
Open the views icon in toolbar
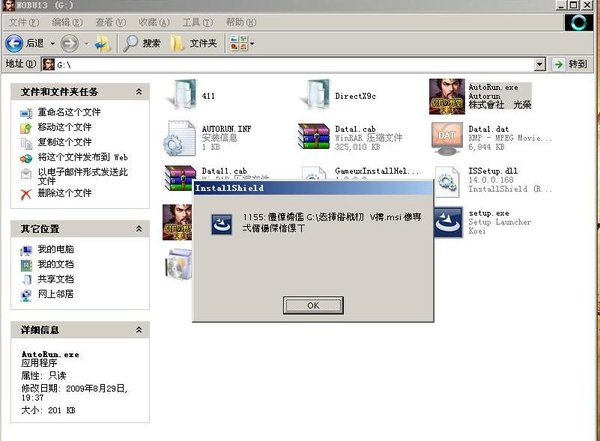(x=238, y=43)
